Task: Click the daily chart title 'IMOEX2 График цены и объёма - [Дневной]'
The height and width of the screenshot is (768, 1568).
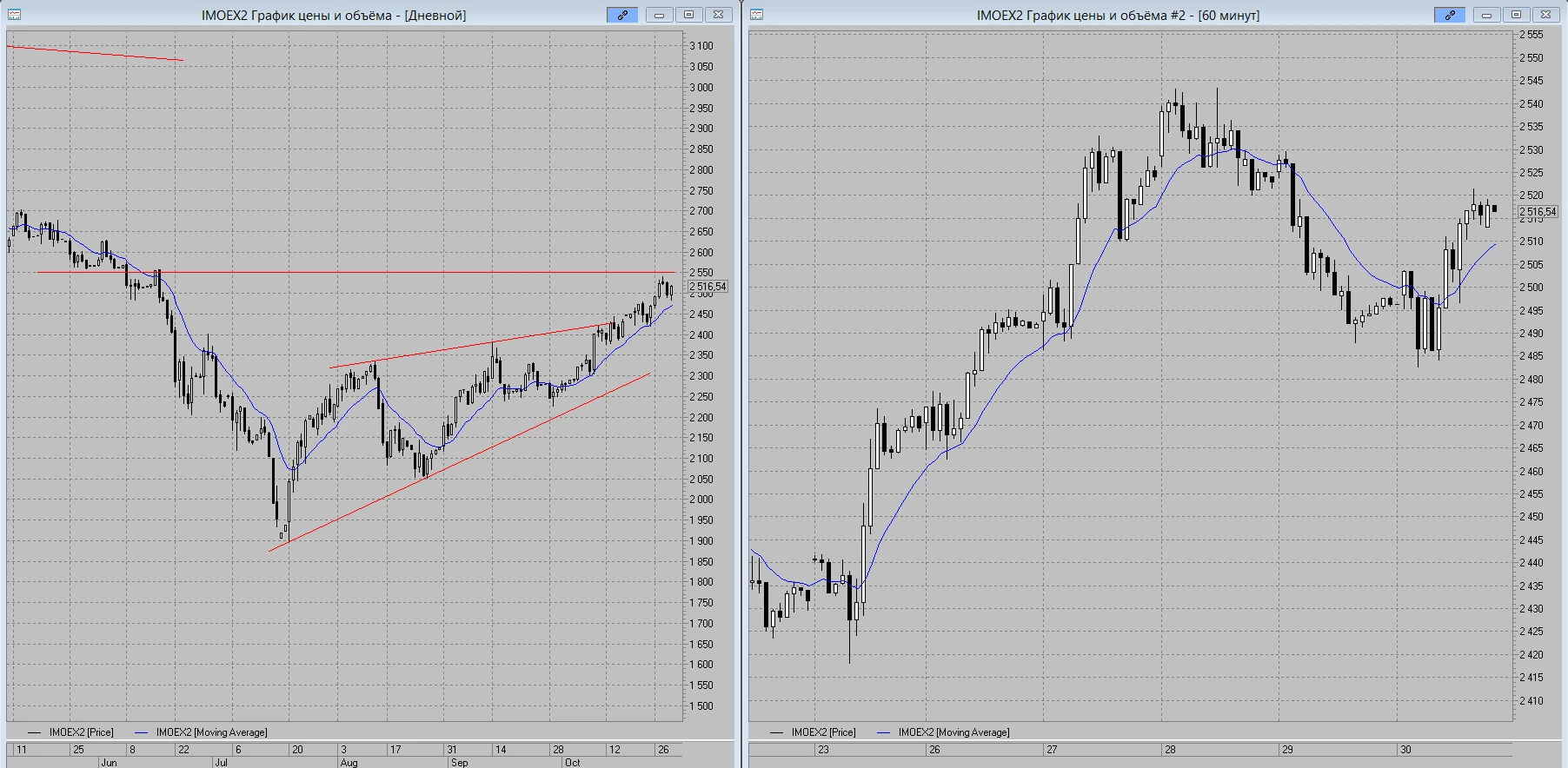Action: (334, 16)
